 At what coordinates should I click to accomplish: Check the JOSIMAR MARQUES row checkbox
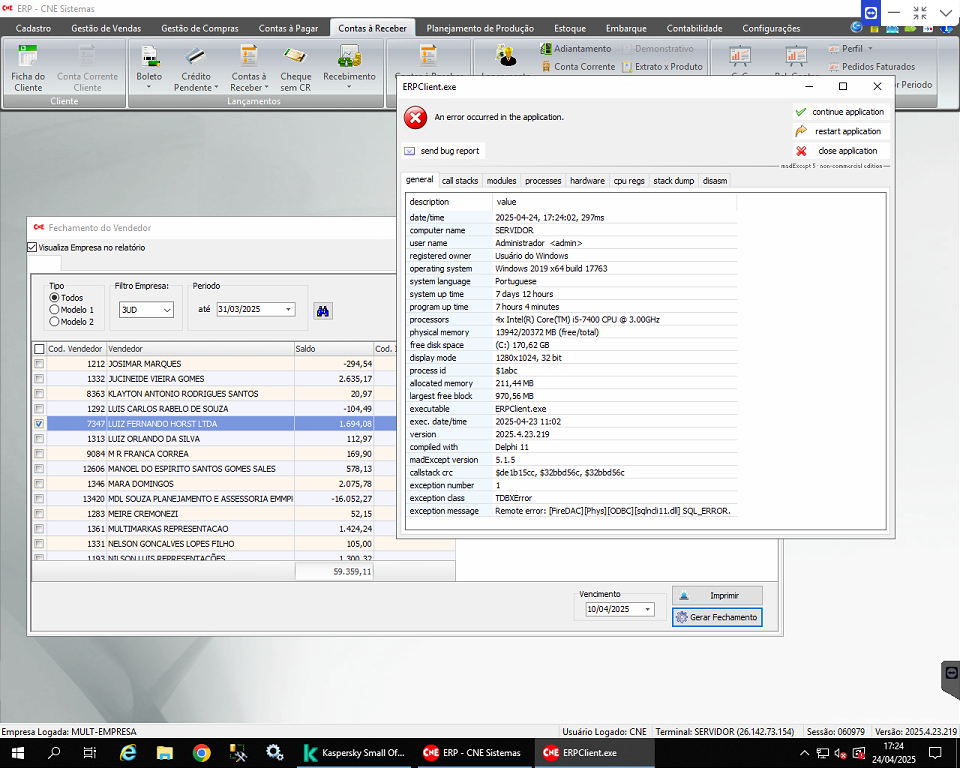[40, 364]
